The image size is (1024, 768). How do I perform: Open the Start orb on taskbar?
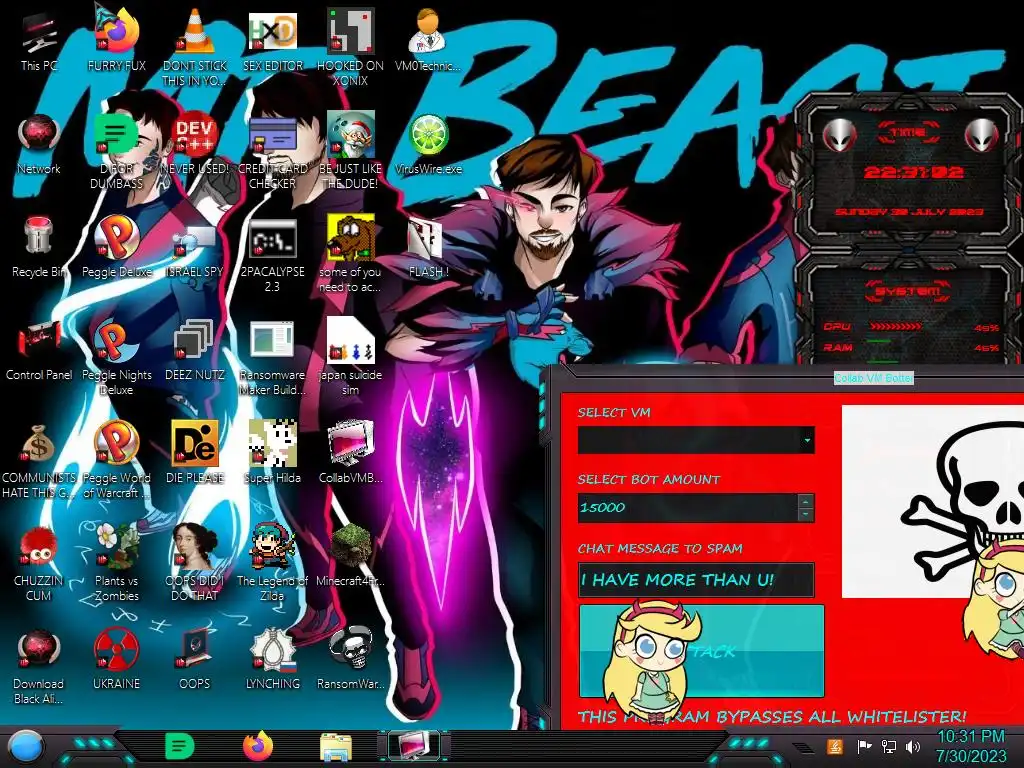coord(26,747)
